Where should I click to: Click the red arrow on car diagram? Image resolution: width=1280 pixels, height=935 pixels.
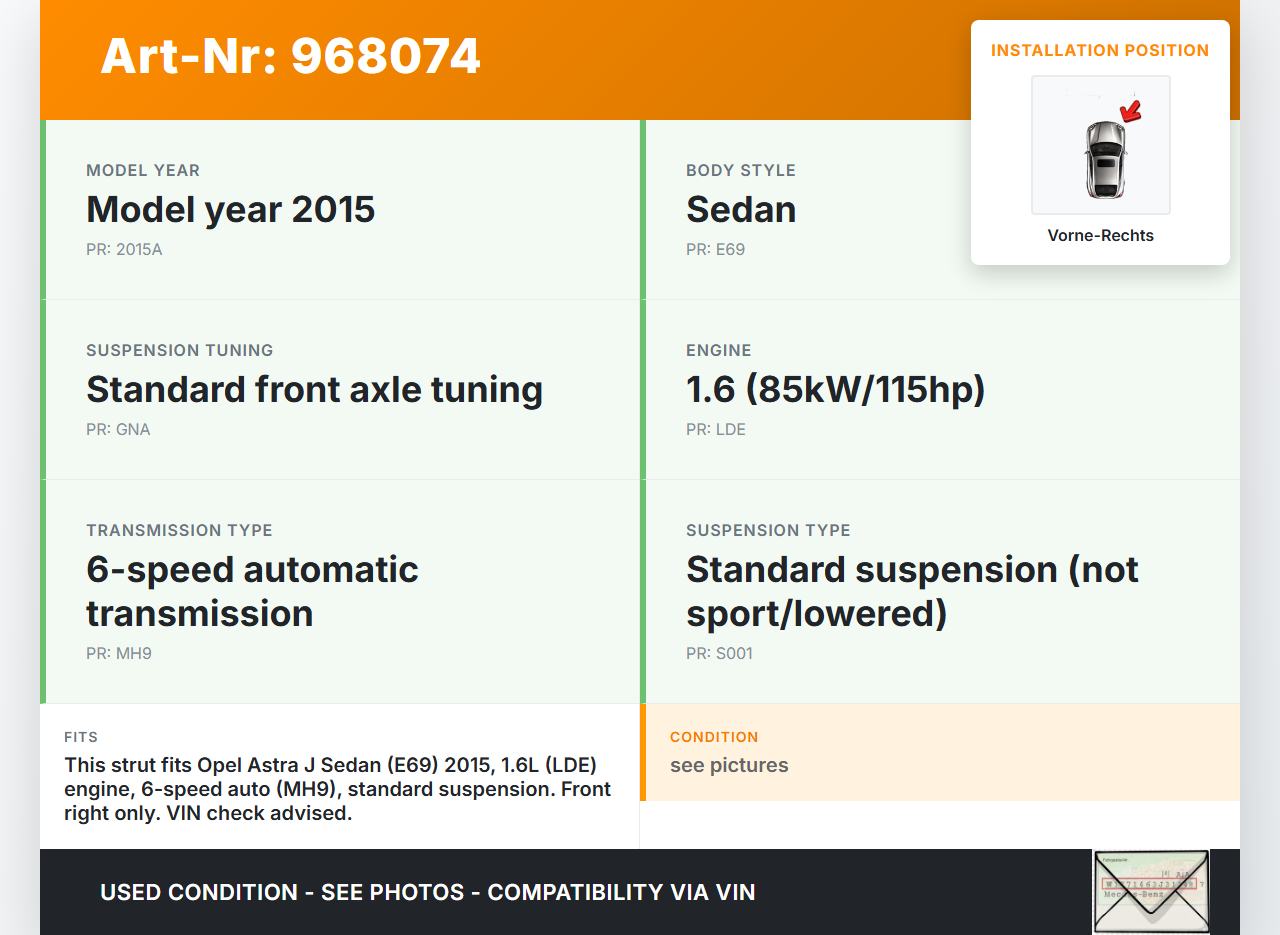tap(1131, 110)
